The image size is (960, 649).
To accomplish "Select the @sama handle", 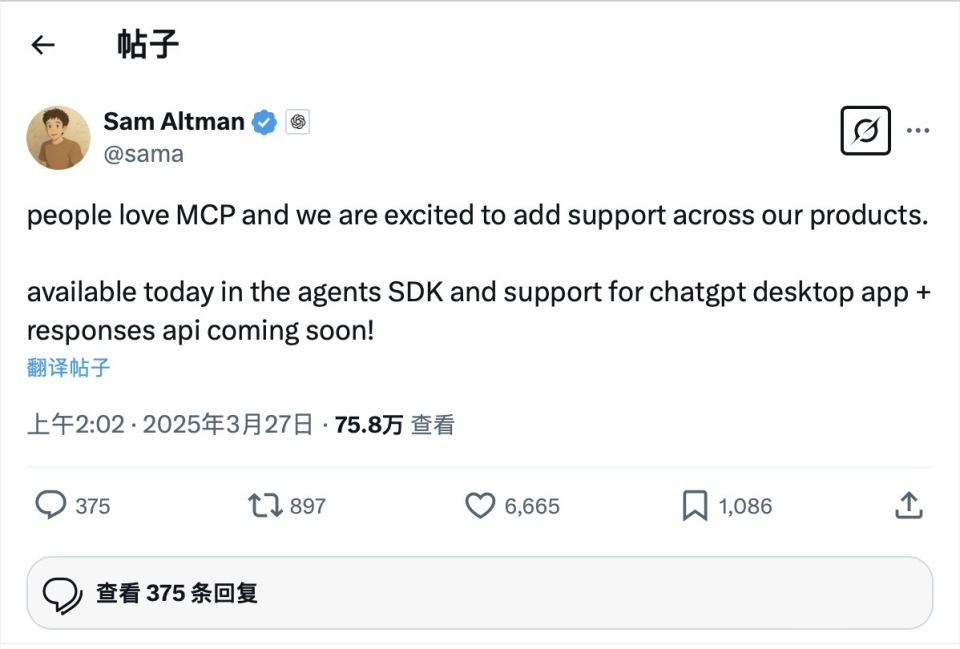I will (143, 153).
